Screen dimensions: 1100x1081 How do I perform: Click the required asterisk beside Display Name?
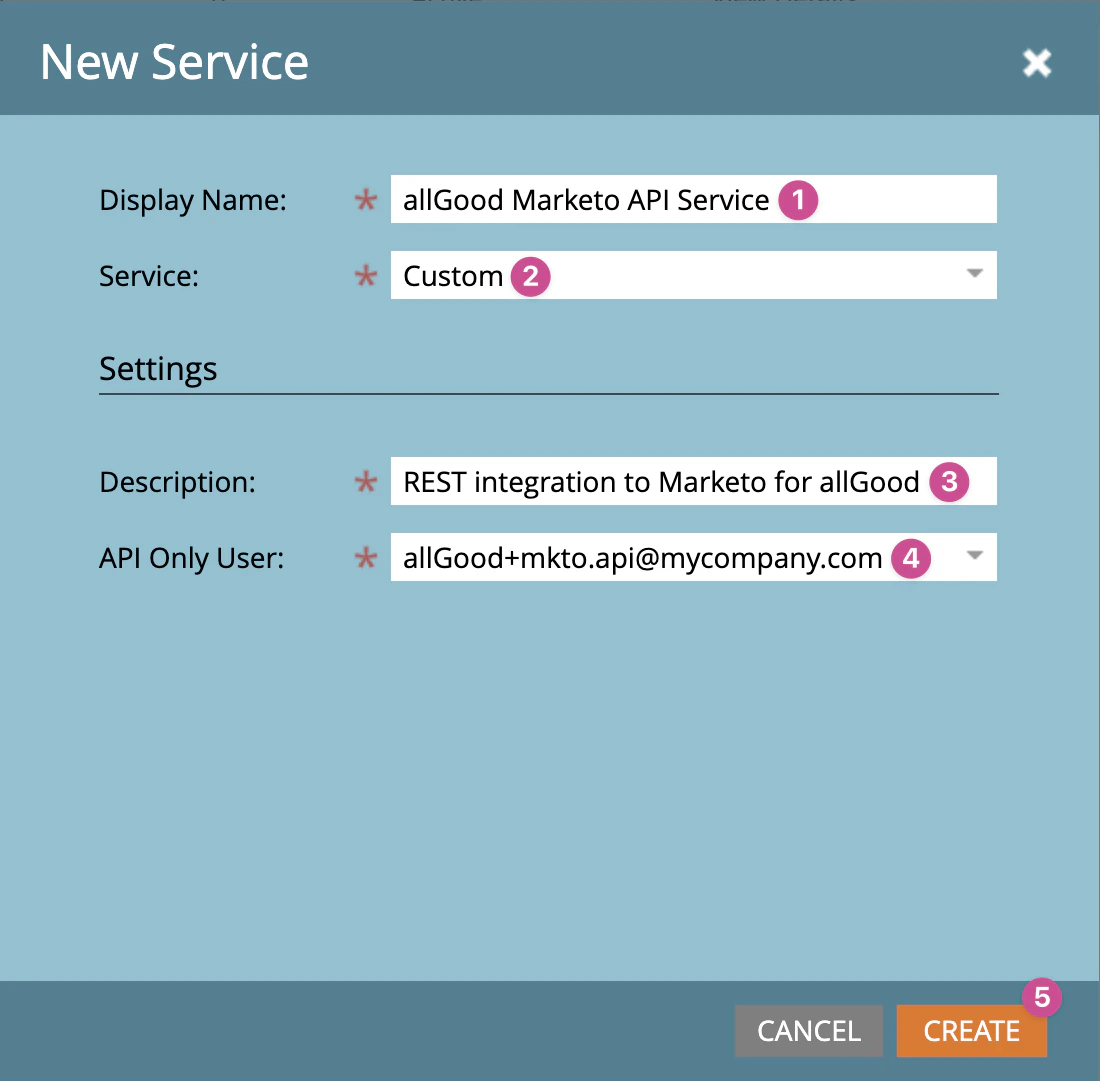point(366,200)
